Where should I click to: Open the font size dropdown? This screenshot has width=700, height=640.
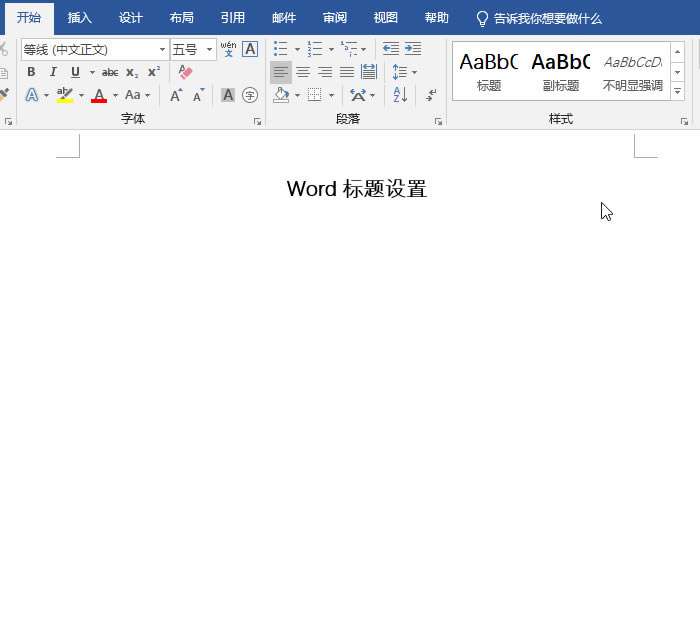(209, 50)
